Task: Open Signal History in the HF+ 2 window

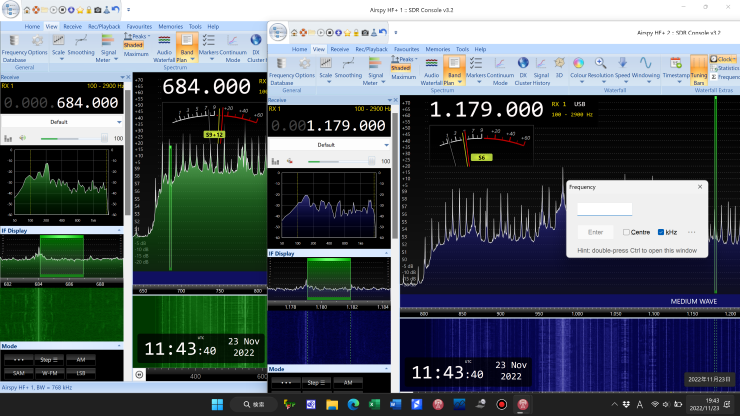Action: click(541, 71)
